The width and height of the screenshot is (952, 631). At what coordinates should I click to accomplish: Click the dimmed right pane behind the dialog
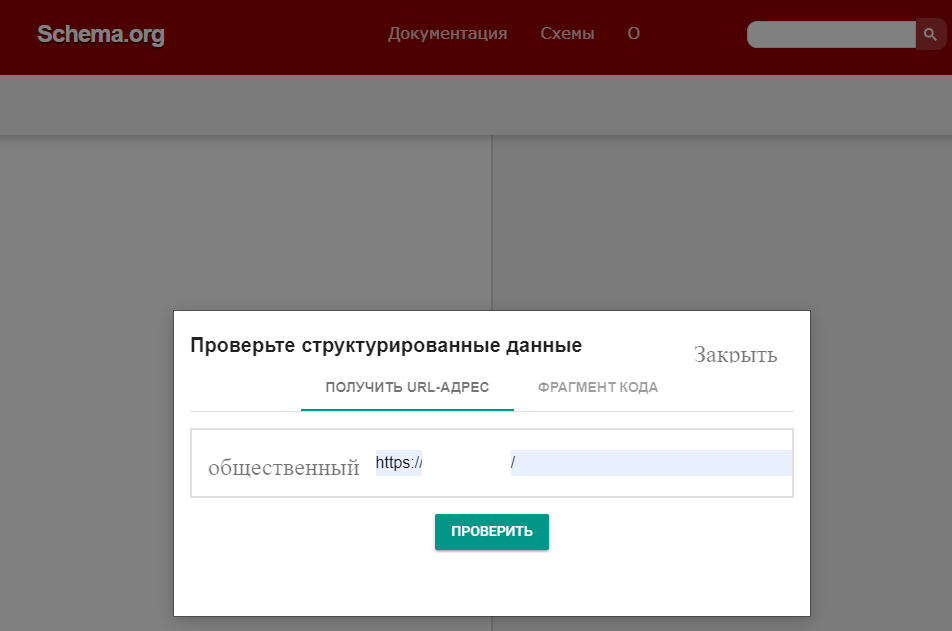tap(720, 230)
